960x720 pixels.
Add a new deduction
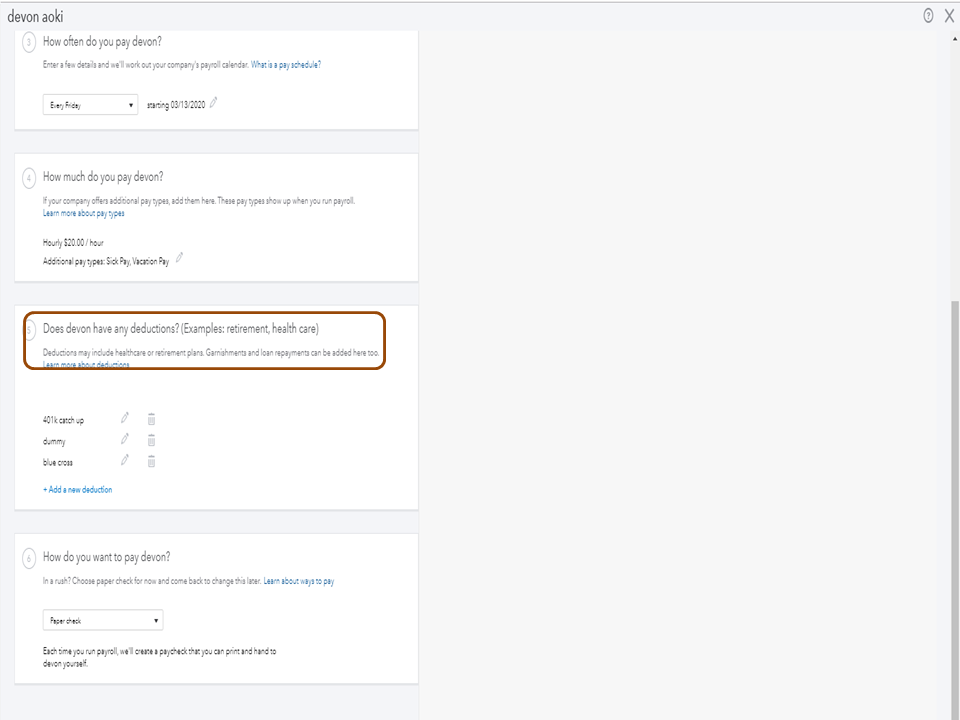[78, 490]
